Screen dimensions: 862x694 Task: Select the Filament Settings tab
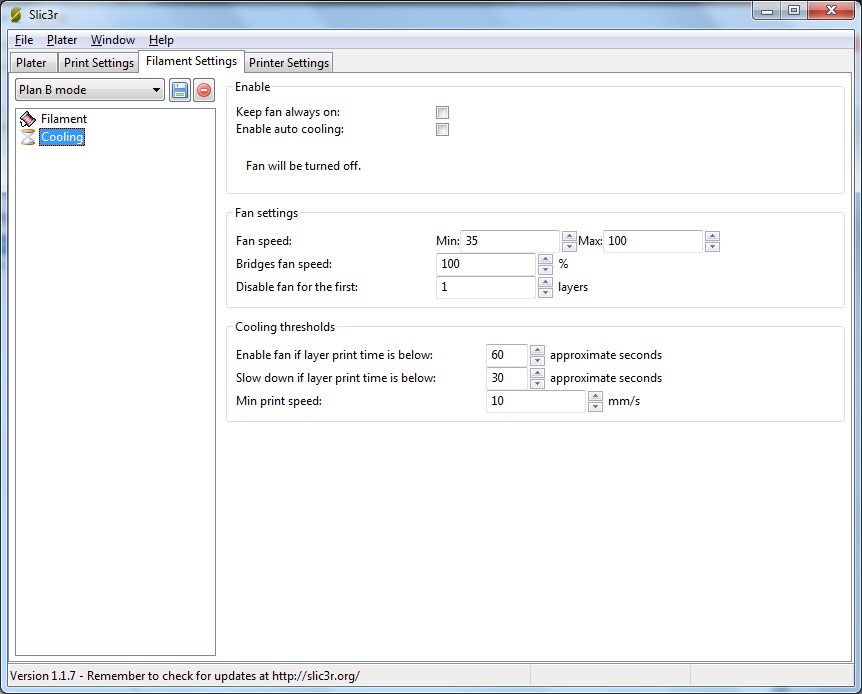[x=191, y=61]
